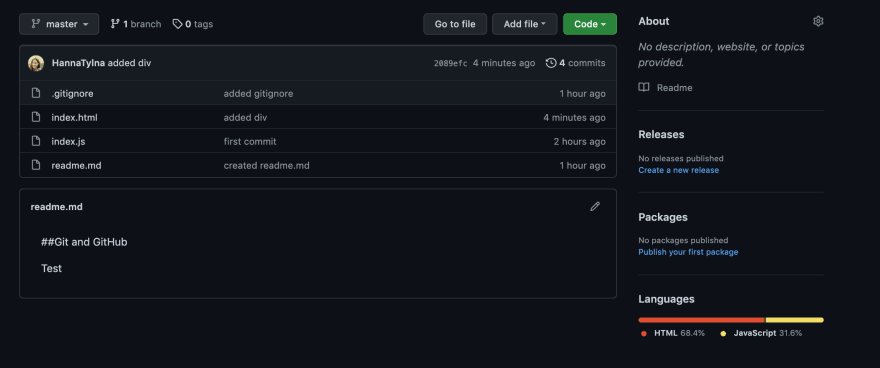Image resolution: width=880 pixels, height=368 pixels.
Task: Click the Create a new release link
Action: 679,170
